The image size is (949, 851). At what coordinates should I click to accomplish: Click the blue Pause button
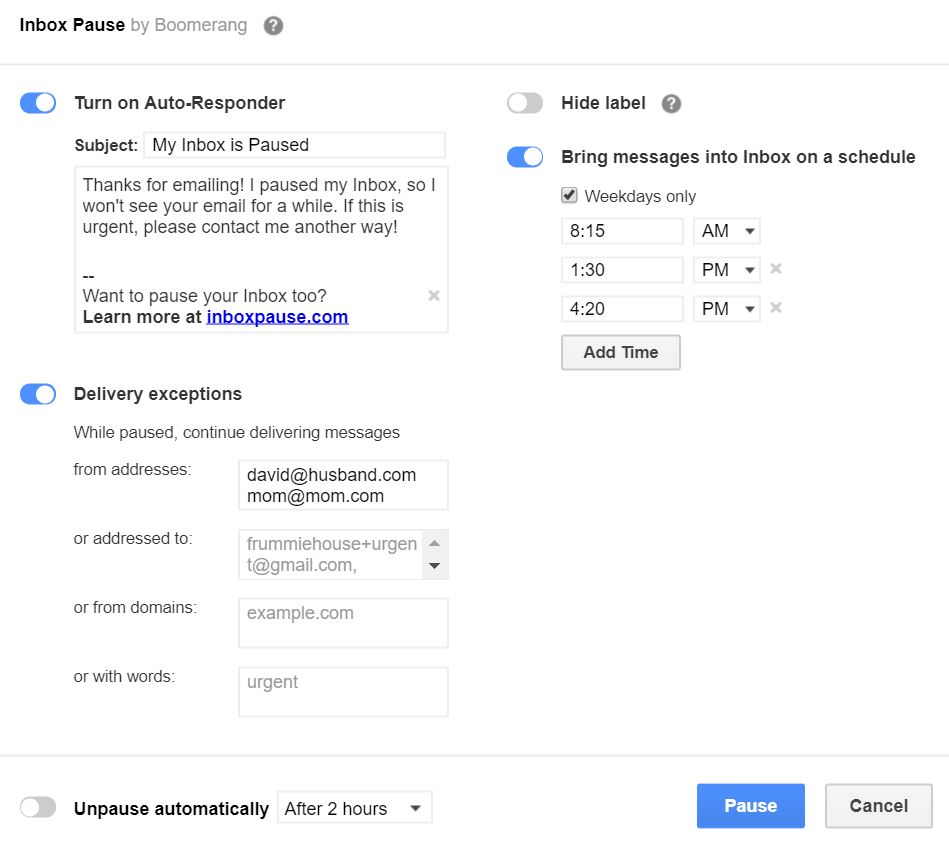pos(750,806)
